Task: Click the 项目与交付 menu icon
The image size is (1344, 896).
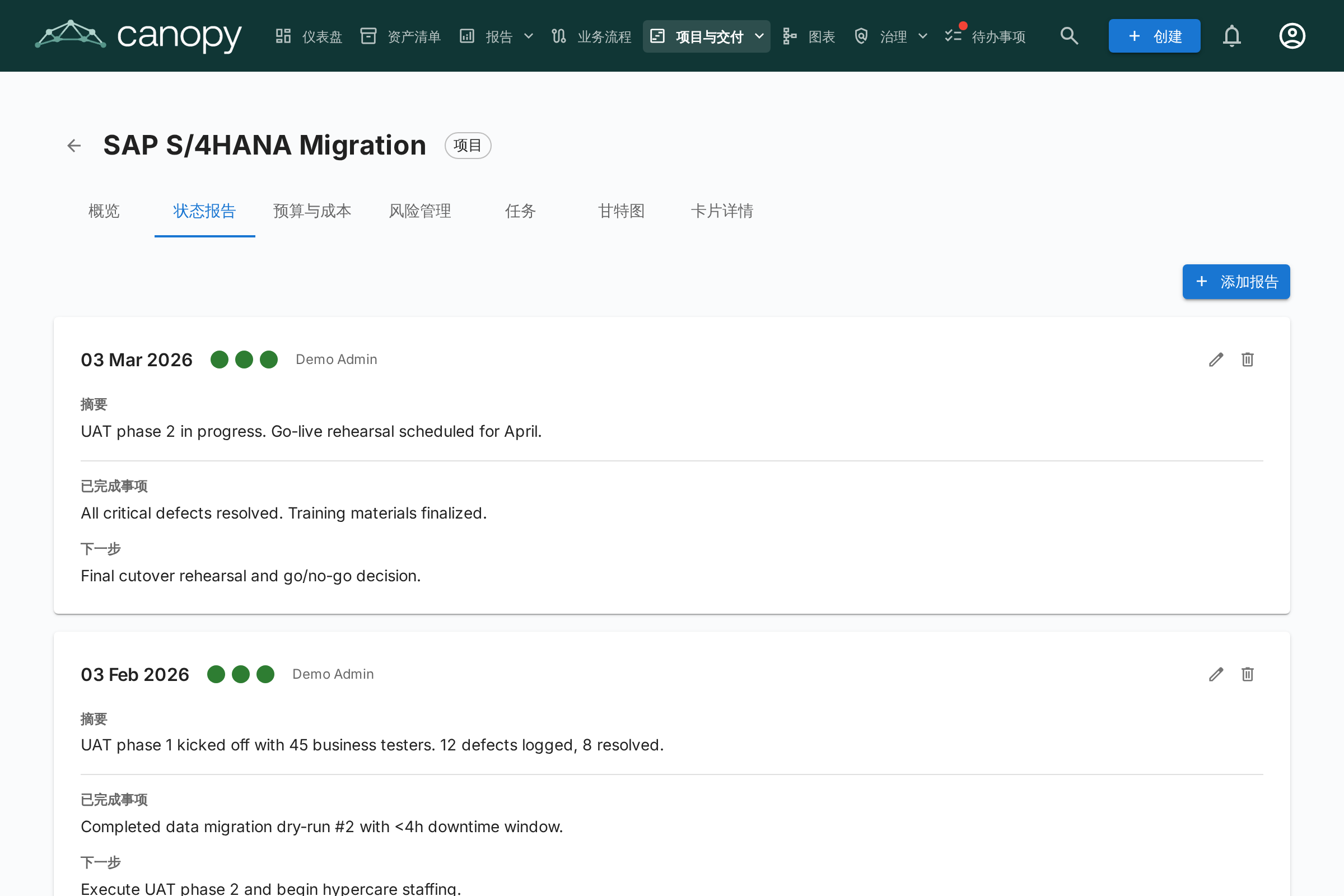Action: click(657, 36)
